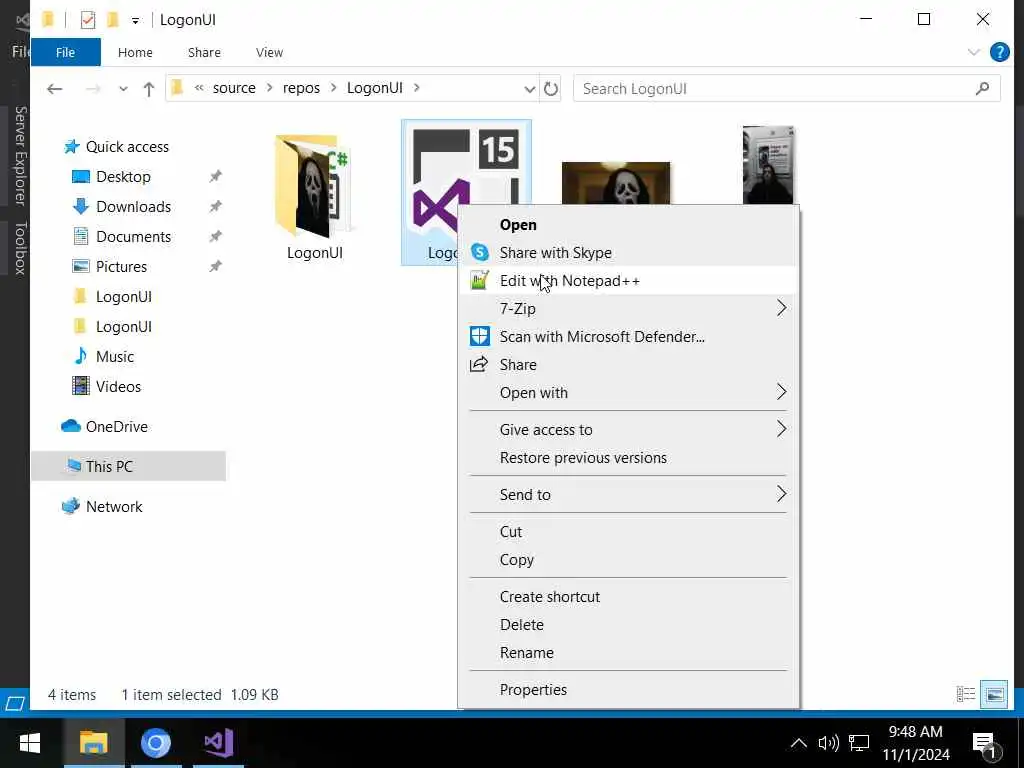Open Downloads in navigation pane
1024x768 pixels.
coord(133,207)
